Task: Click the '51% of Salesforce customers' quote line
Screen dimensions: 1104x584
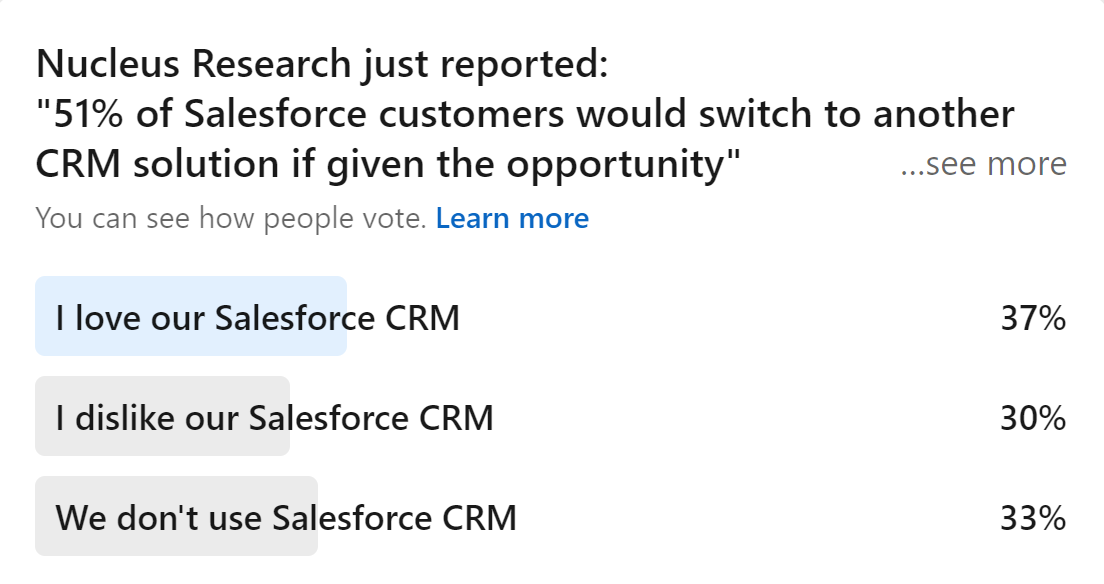Action: point(525,114)
